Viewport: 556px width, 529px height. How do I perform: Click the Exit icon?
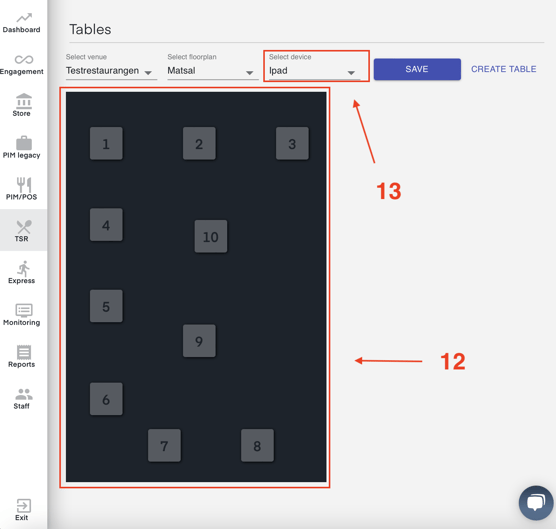click(24, 506)
